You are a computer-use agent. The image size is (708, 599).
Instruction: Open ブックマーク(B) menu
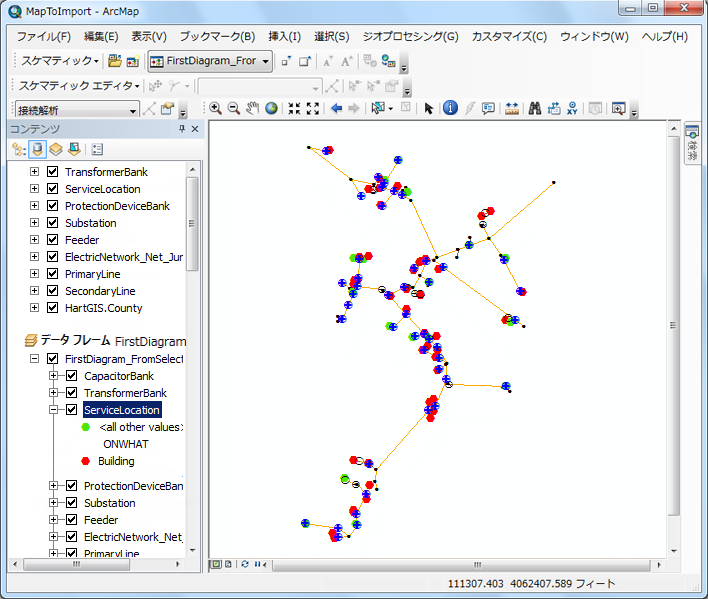(217, 37)
